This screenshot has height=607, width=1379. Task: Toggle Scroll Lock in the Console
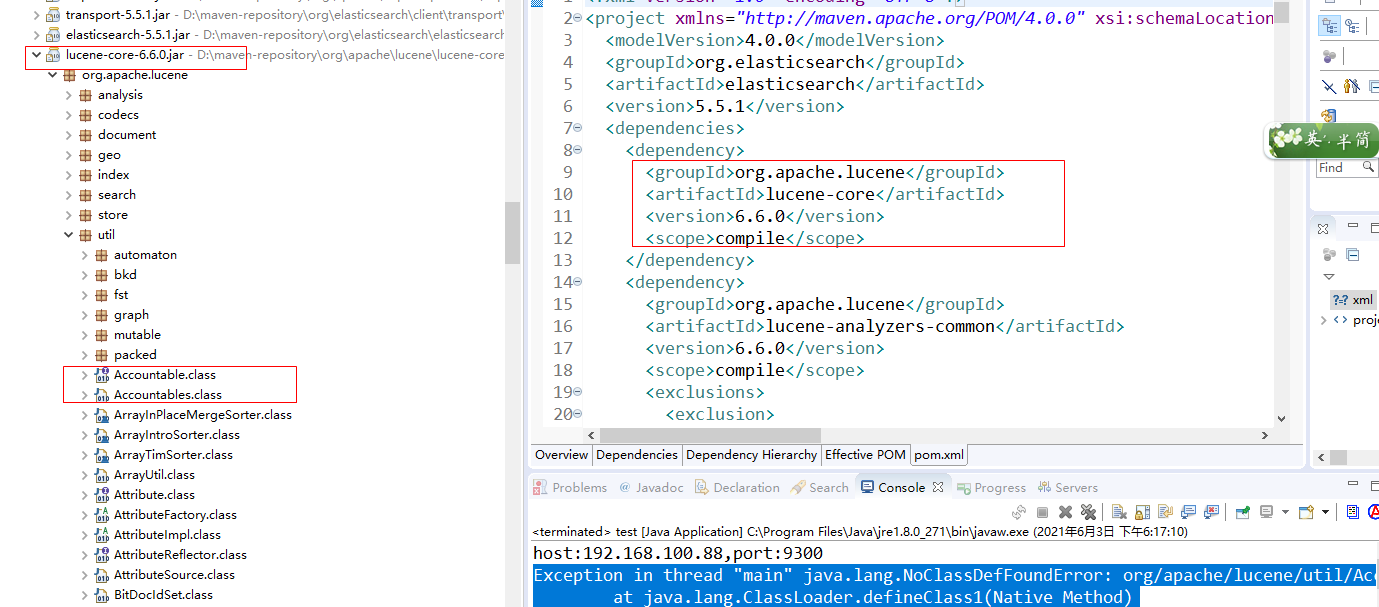1141,511
